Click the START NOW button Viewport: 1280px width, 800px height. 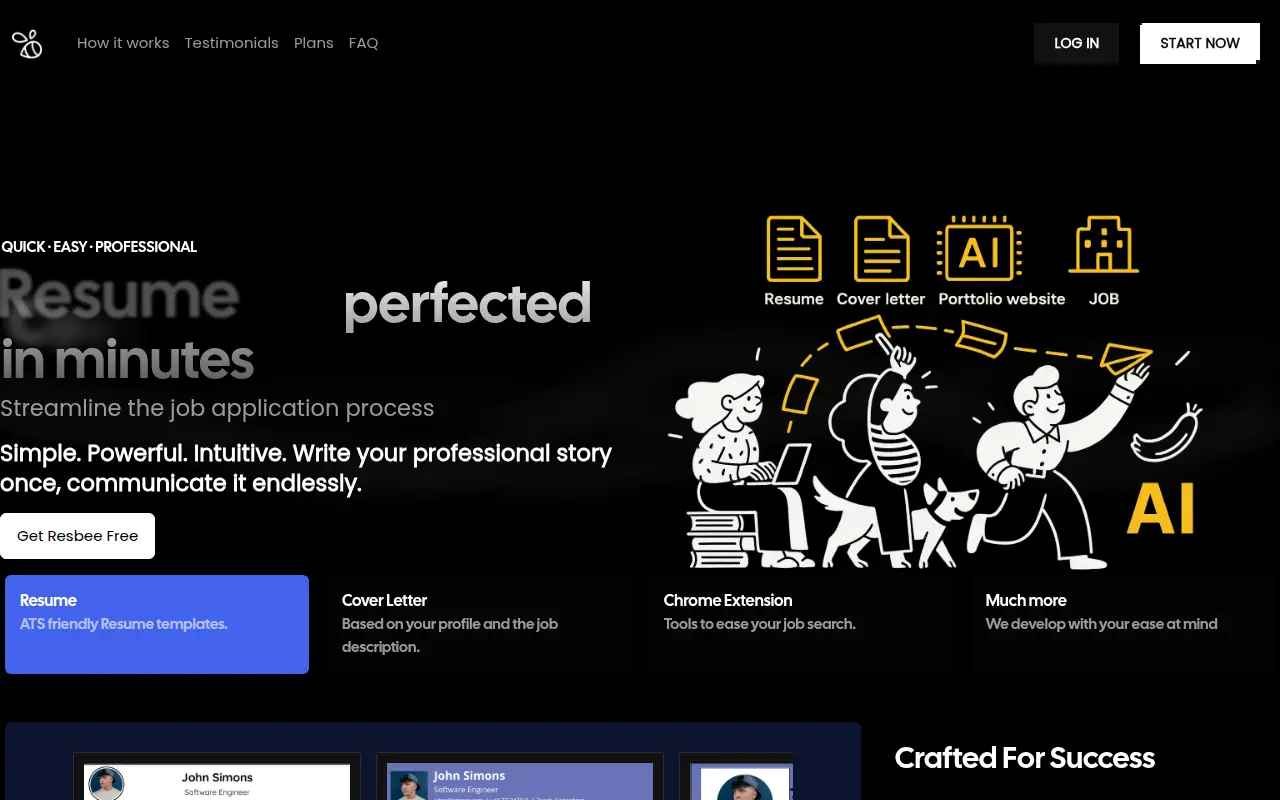[x=1199, y=43]
